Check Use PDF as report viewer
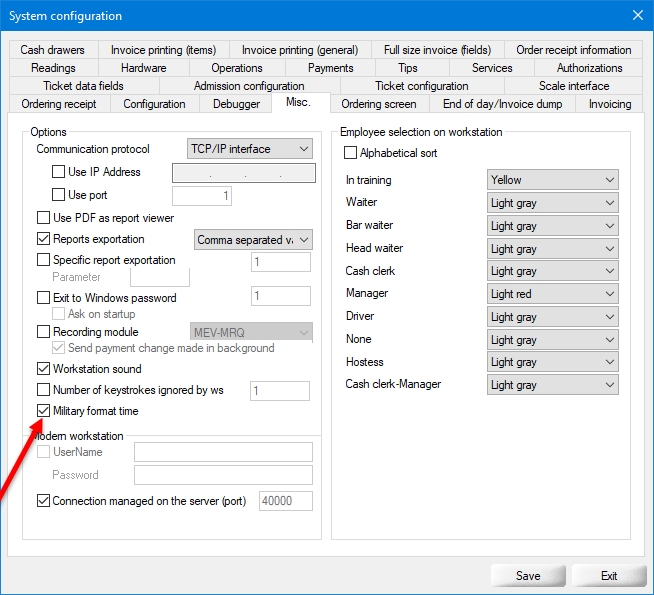654x595 pixels. (x=43, y=218)
